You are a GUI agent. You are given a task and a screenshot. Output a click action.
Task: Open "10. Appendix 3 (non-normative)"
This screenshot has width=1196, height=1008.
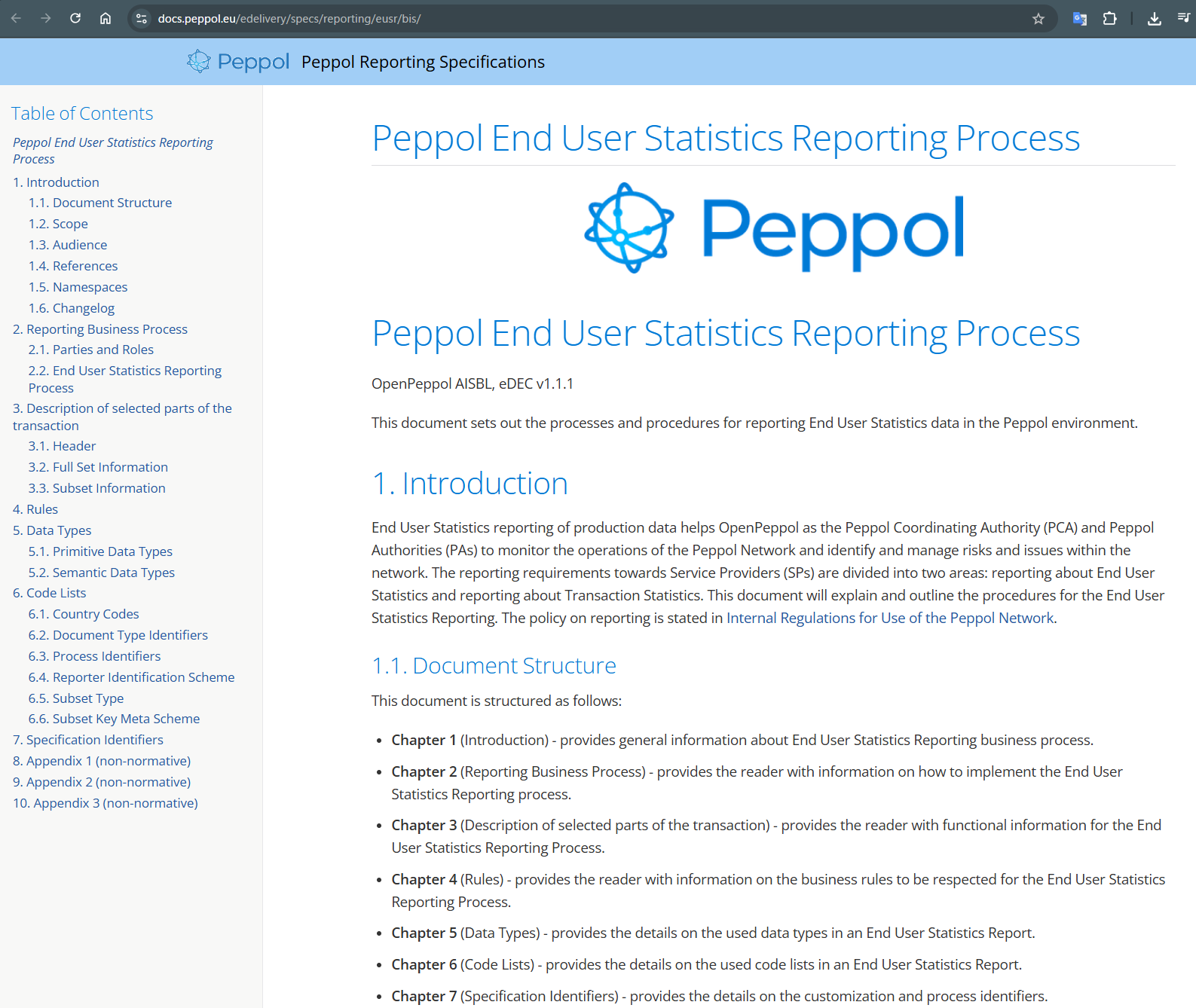[105, 802]
